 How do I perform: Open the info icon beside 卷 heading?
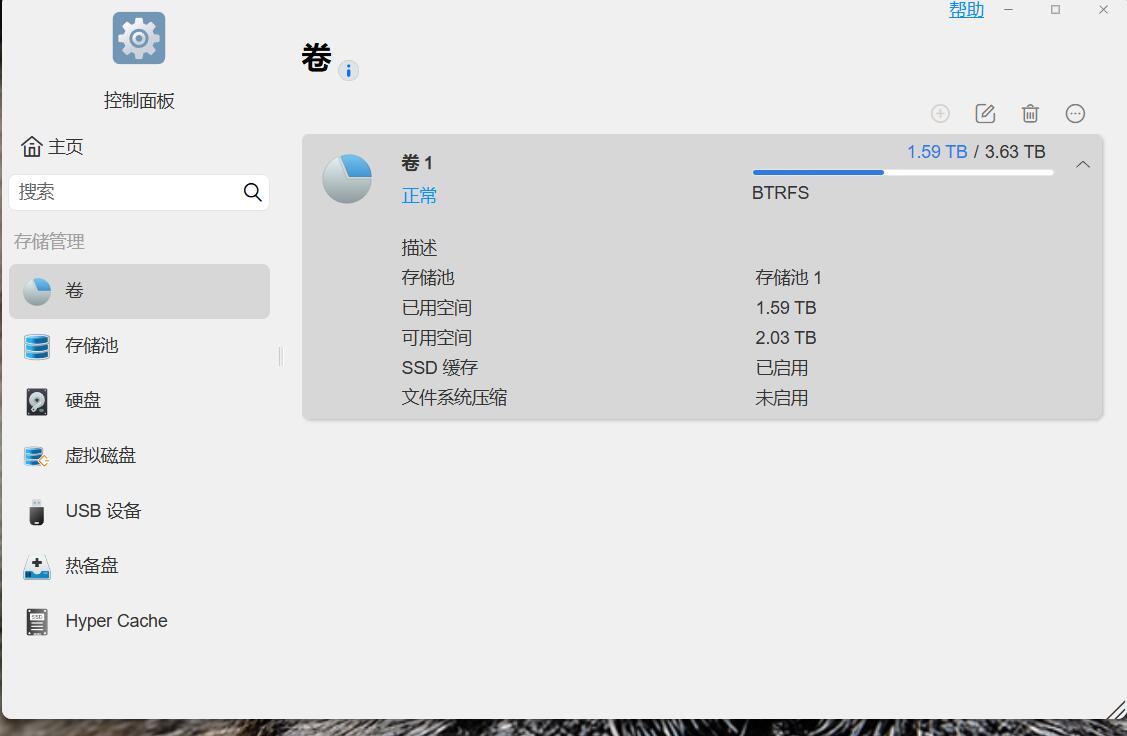[349, 70]
